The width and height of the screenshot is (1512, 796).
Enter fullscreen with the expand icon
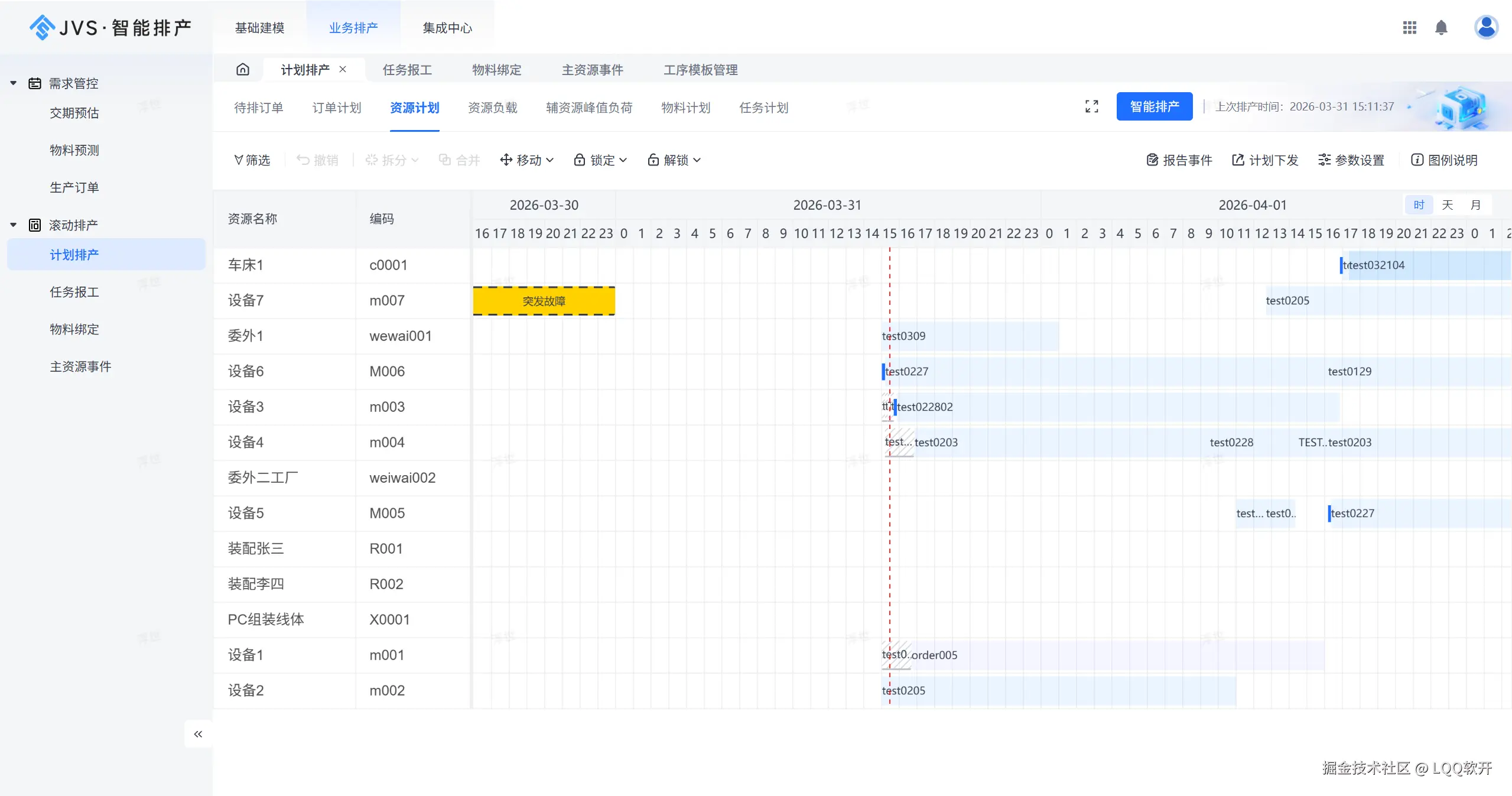coord(1091,106)
